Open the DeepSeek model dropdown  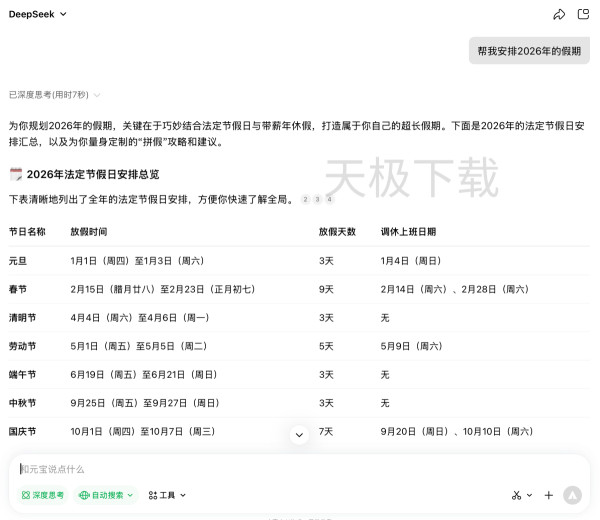(x=38, y=14)
